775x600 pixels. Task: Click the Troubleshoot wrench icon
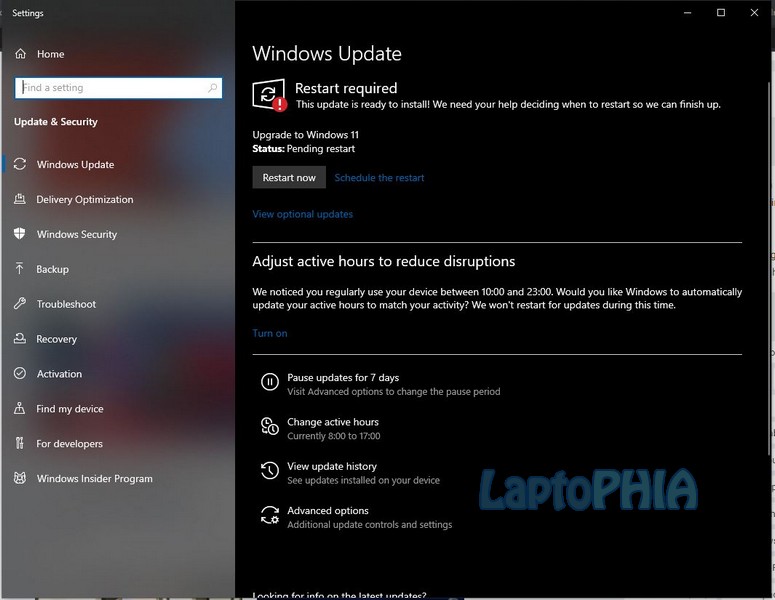(20, 304)
